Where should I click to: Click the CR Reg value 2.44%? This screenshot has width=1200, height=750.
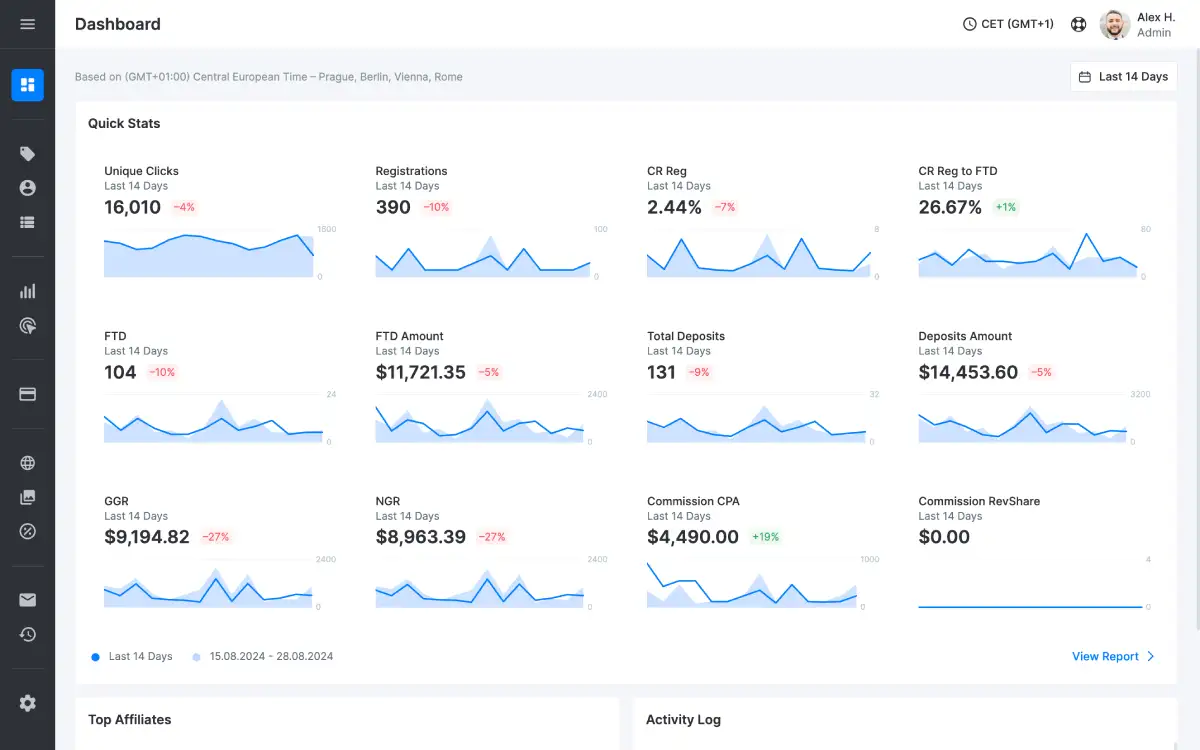point(674,207)
